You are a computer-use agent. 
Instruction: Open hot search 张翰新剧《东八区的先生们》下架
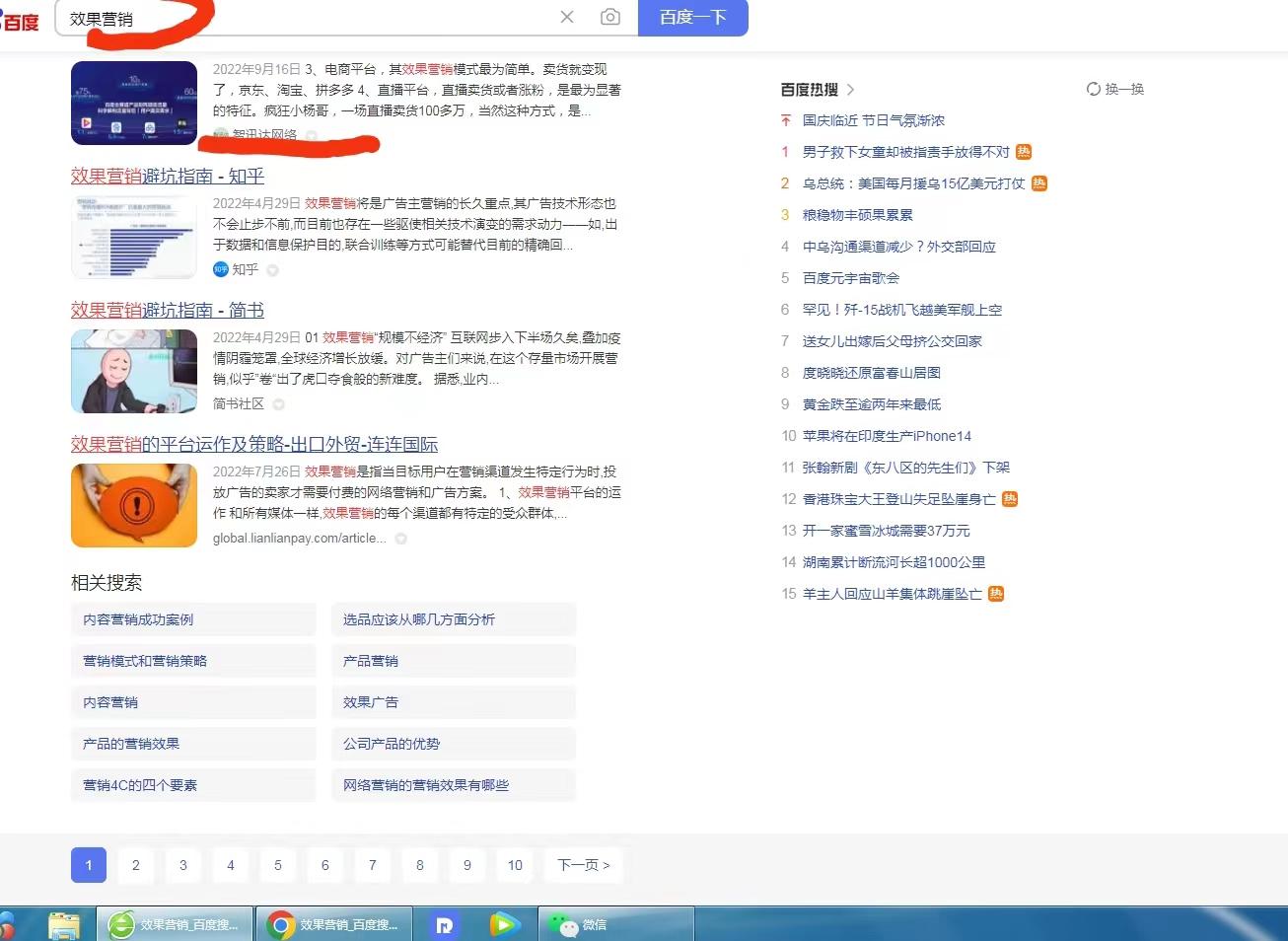pyautogui.click(x=906, y=468)
